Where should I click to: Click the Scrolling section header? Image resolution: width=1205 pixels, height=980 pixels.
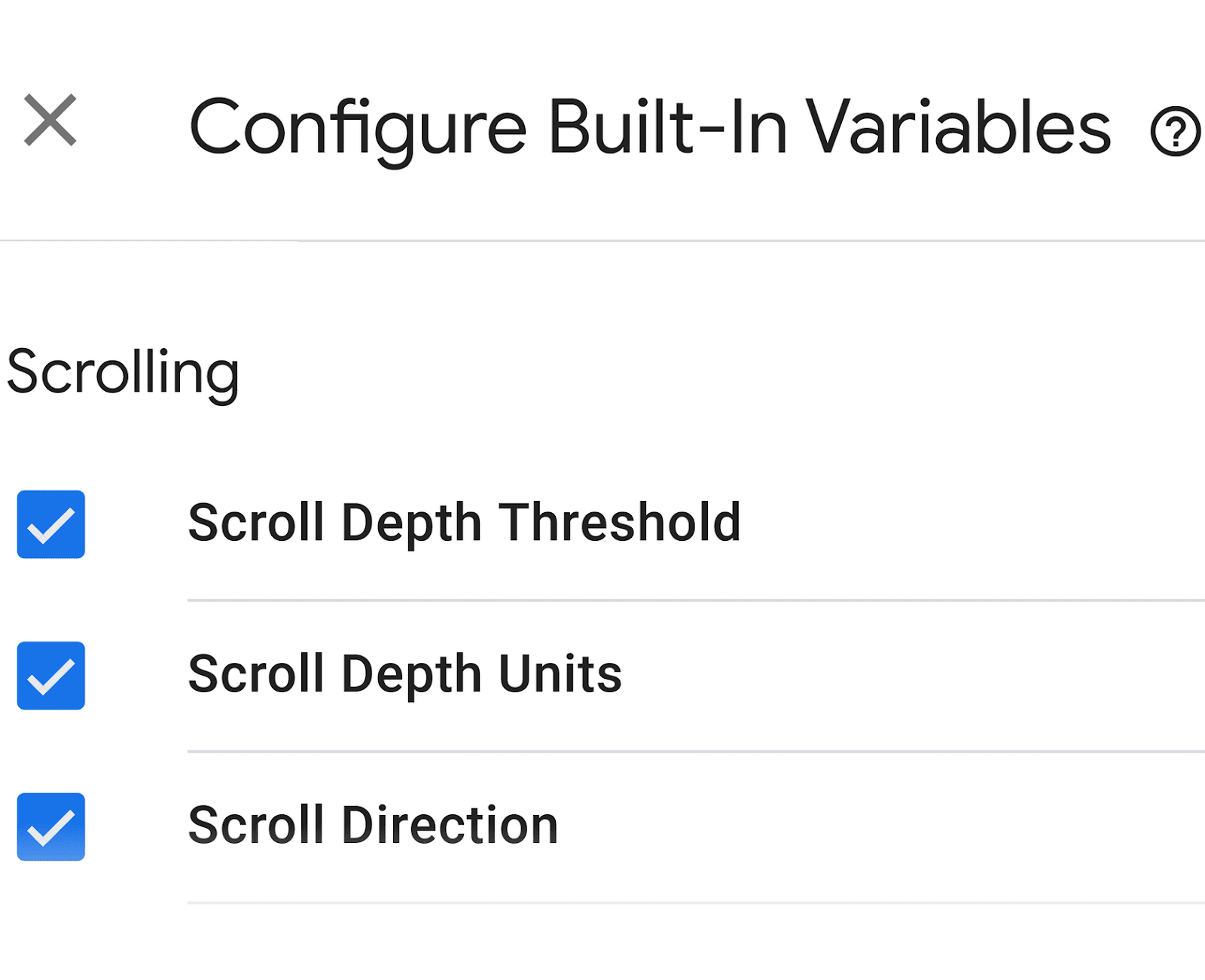click(x=124, y=371)
